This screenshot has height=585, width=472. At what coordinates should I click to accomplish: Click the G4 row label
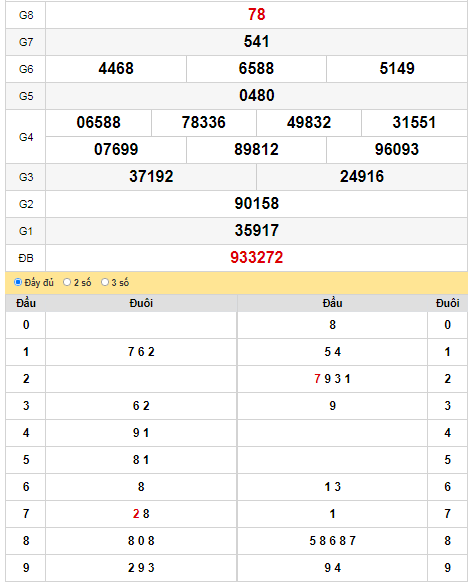[x=26, y=137]
